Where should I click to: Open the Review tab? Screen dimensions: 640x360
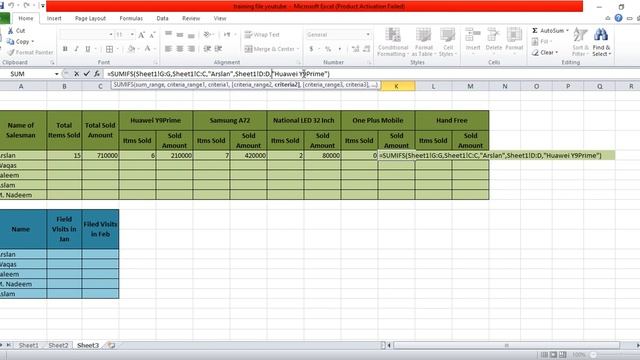pyautogui.click(x=191, y=18)
